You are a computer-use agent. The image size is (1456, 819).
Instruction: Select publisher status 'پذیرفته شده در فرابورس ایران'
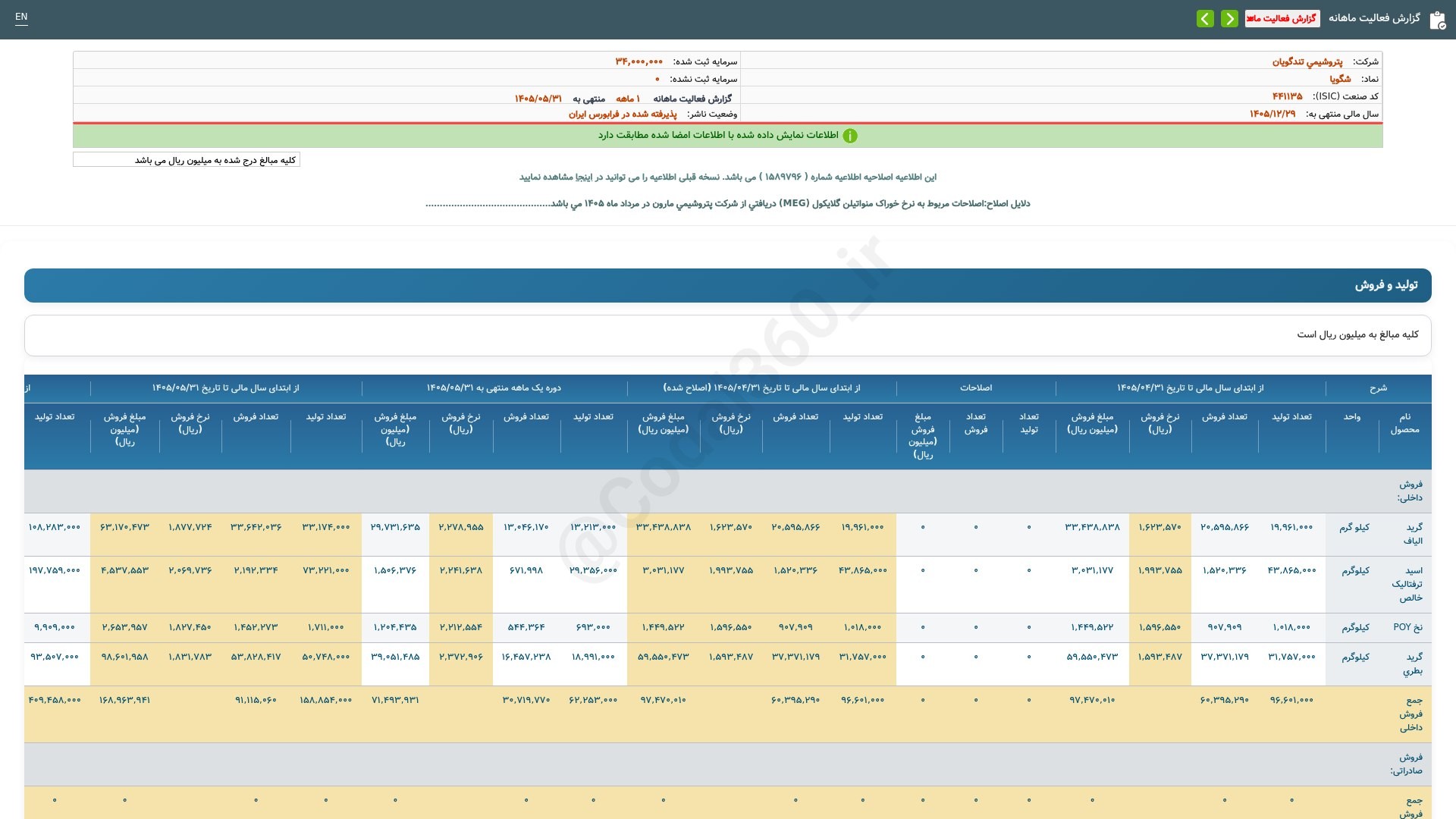tap(623, 114)
